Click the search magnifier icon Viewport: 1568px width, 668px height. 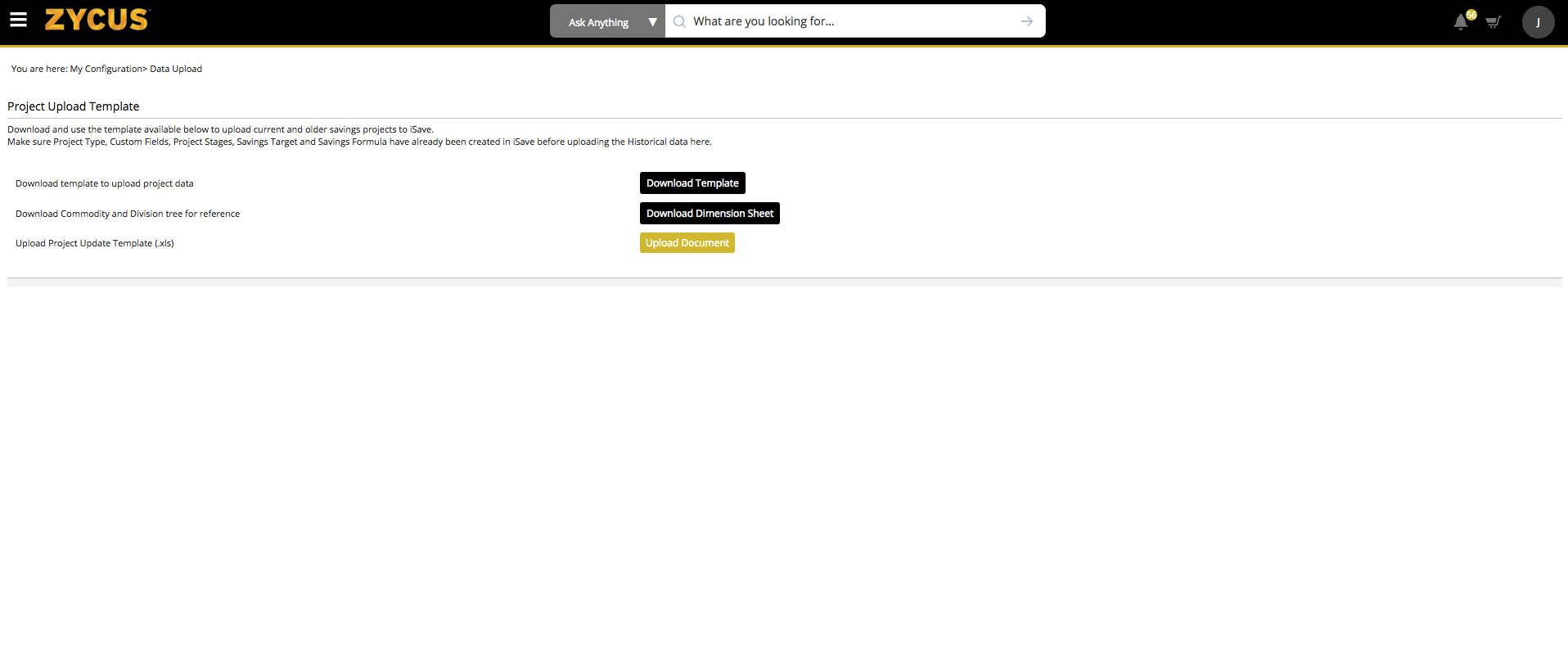(x=679, y=22)
